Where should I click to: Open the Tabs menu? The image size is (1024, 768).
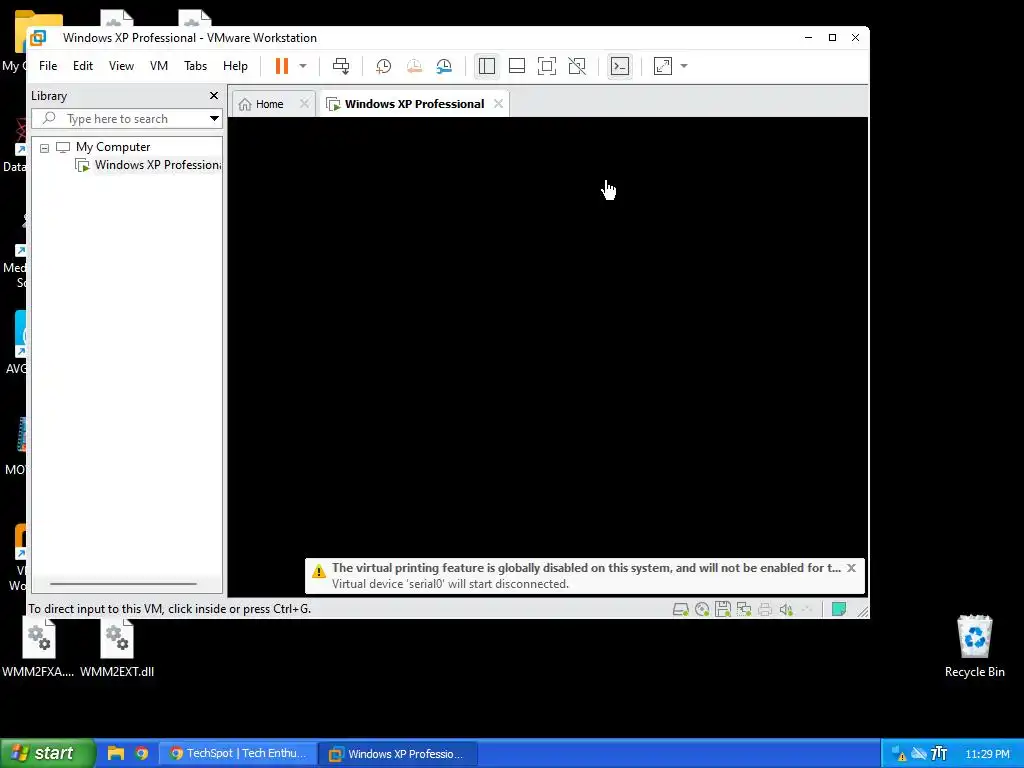195,66
